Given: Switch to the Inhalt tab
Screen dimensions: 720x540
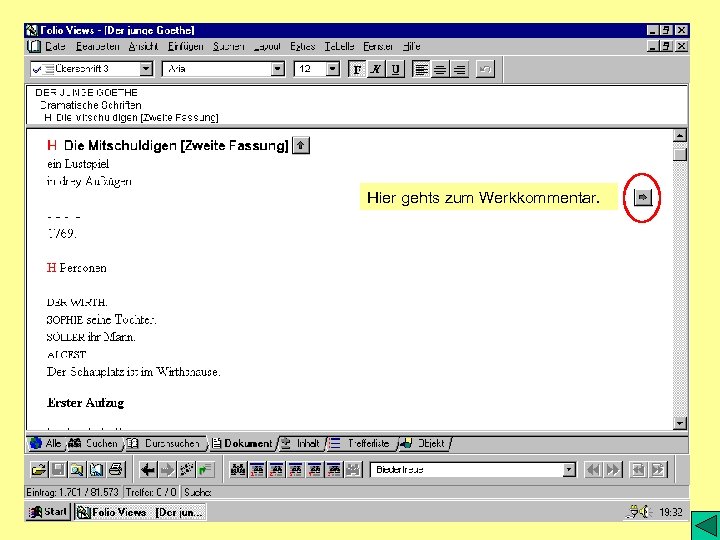Looking at the screenshot, I should click(x=301, y=443).
